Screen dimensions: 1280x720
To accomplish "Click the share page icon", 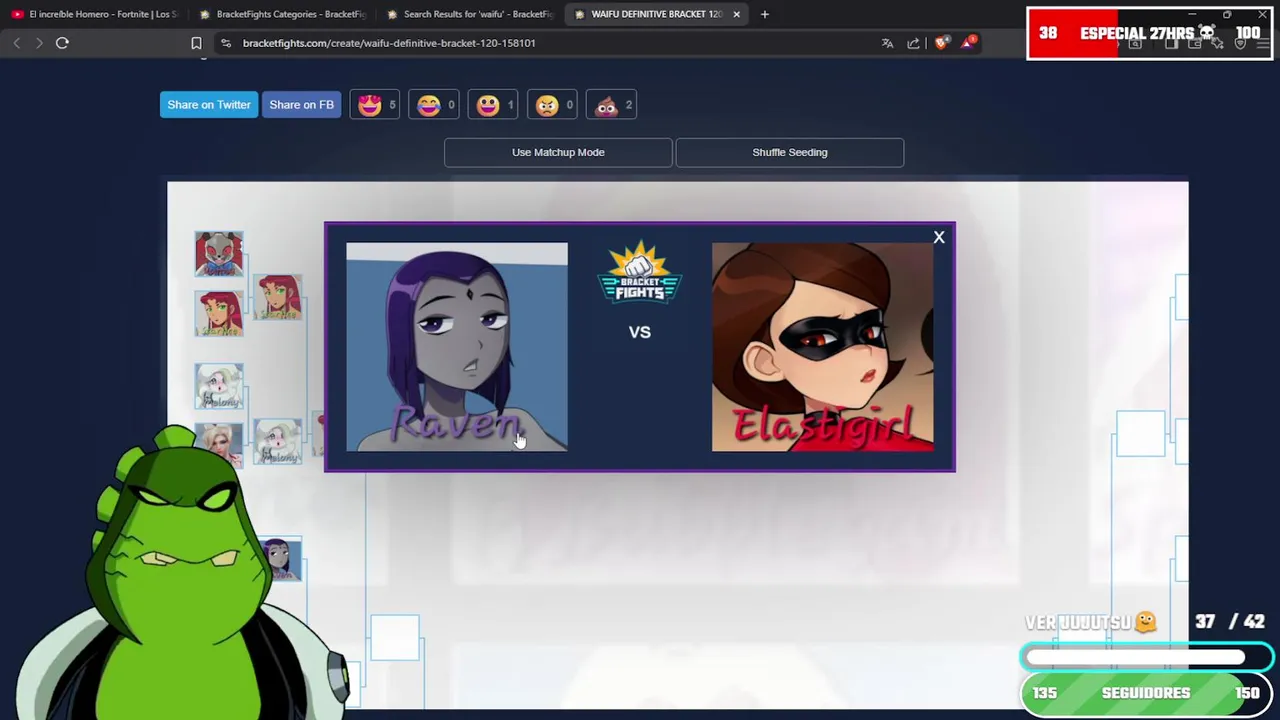I will [913, 43].
